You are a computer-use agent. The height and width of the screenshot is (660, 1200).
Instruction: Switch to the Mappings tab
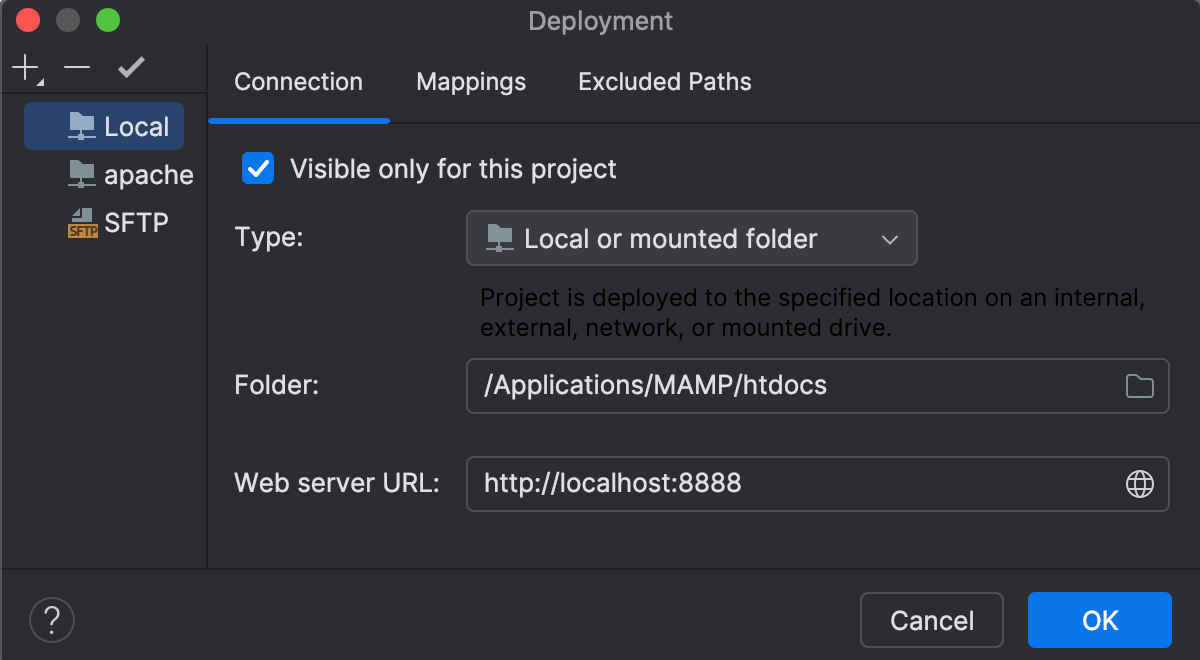(x=470, y=82)
